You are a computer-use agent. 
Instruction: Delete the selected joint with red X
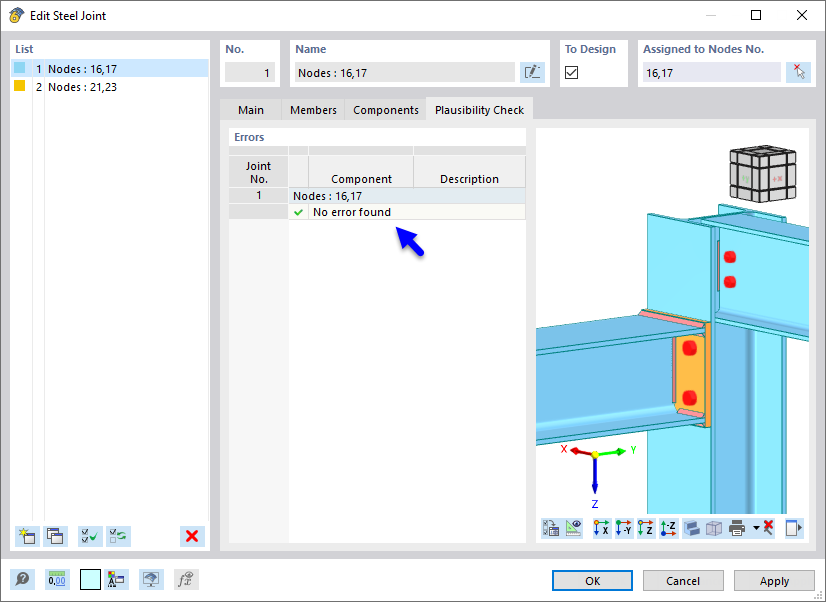click(190, 536)
